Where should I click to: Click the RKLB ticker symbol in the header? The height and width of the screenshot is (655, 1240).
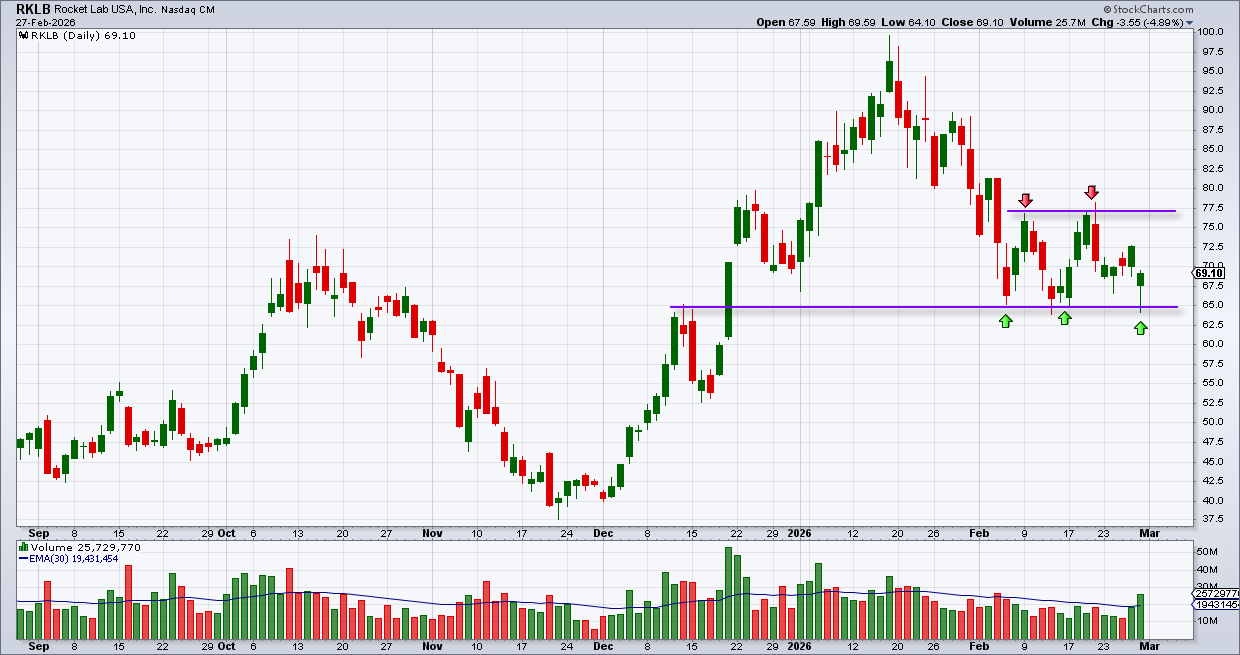click(33, 8)
